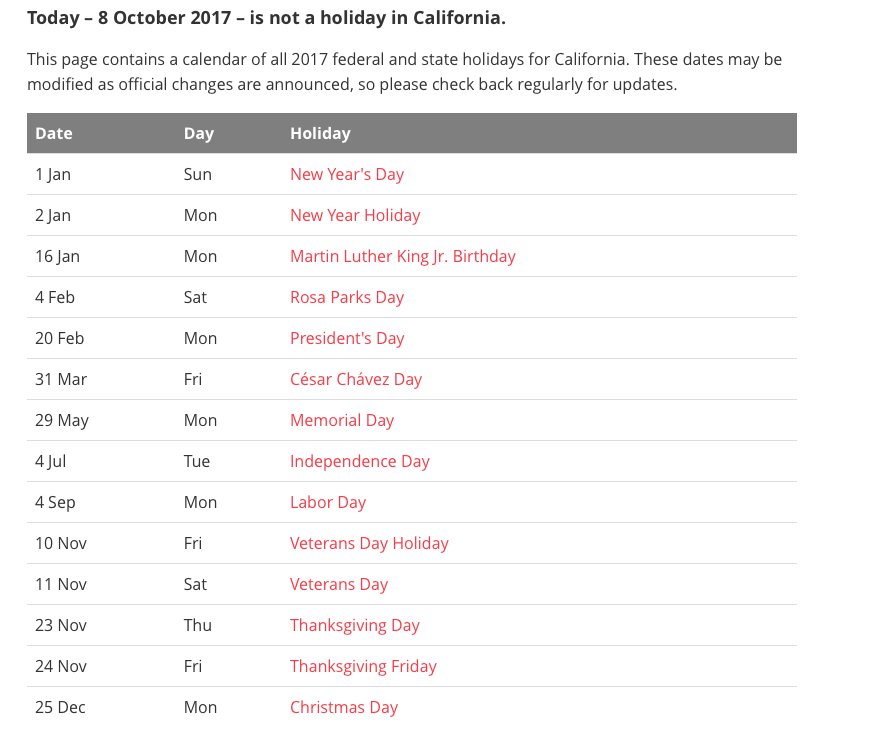Open the Thanksgiving Friday link
894x732 pixels.
coord(363,667)
